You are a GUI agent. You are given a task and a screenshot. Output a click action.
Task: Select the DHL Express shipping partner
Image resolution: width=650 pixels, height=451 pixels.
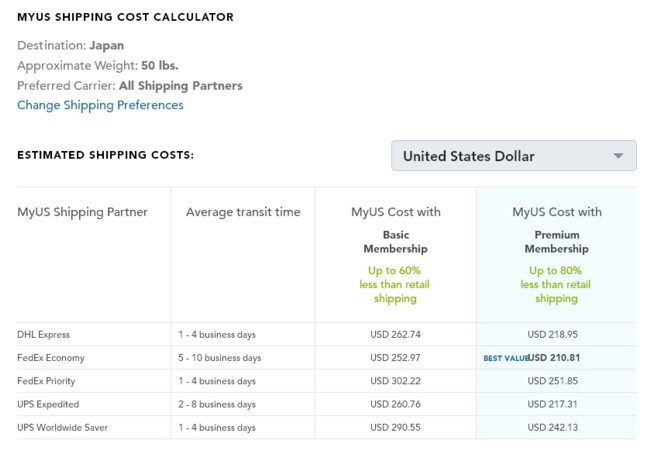click(44, 334)
